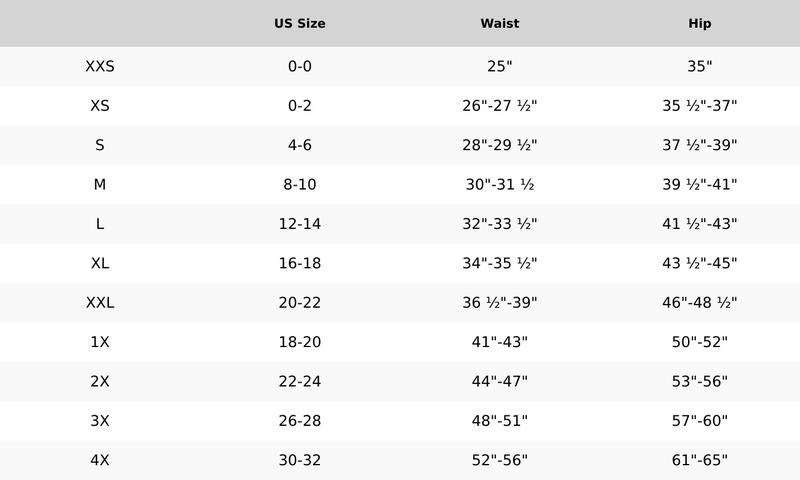Select the XXS size label
Screen dimensions: 800x480
click(x=100, y=66)
